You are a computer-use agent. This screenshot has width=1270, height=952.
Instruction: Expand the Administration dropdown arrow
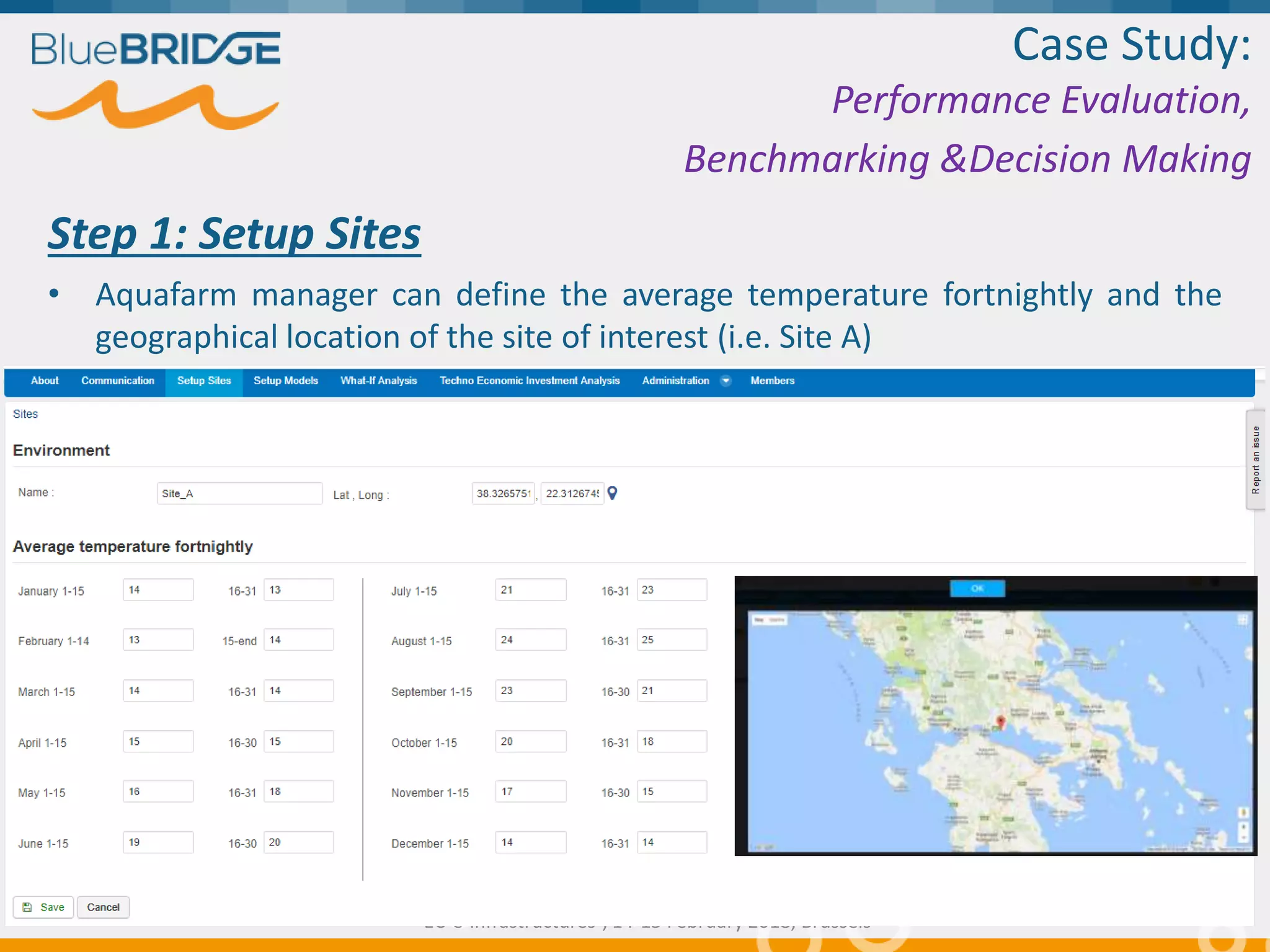(x=726, y=381)
